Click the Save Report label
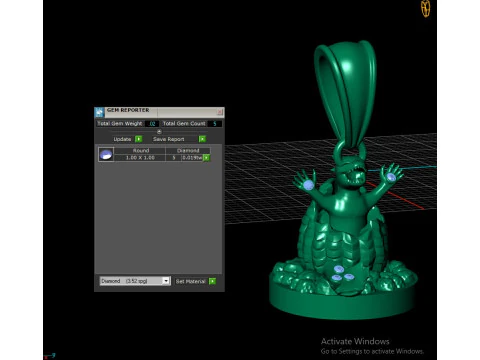 (169, 139)
